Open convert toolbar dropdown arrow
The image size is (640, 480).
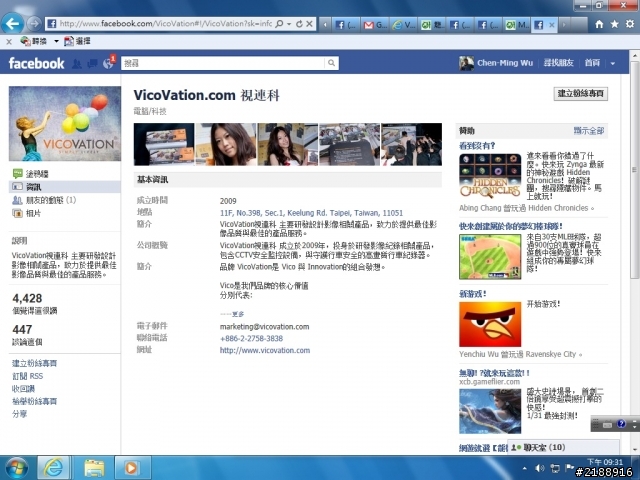pos(56,41)
